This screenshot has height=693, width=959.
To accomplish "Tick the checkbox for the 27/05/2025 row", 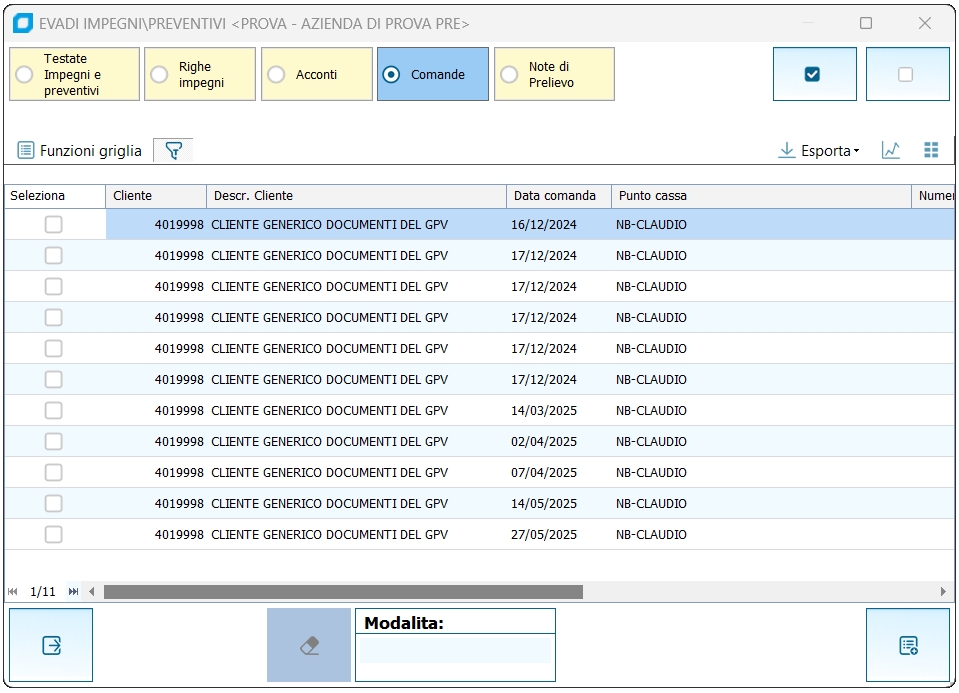I will click(53, 535).
